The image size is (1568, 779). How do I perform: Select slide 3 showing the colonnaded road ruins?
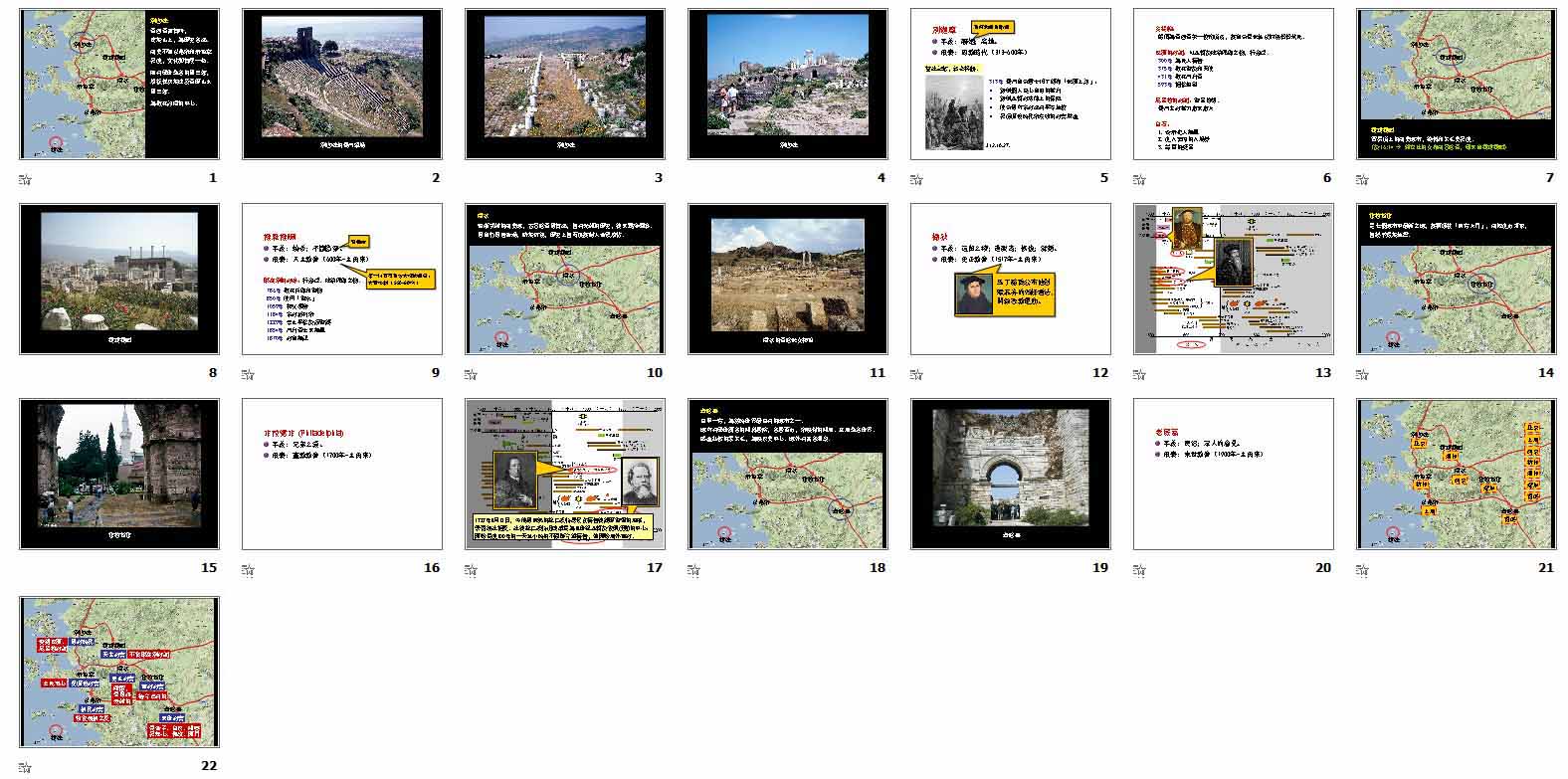(x=564, y=84)
